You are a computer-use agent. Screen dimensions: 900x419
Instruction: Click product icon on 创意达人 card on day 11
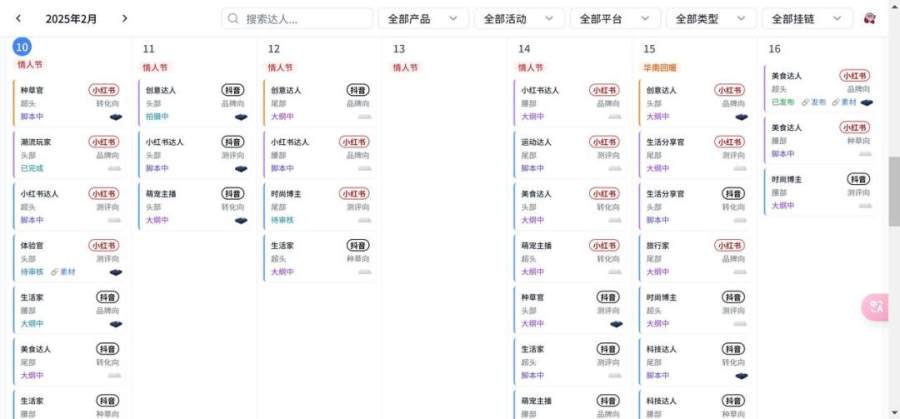coord(241,116)
